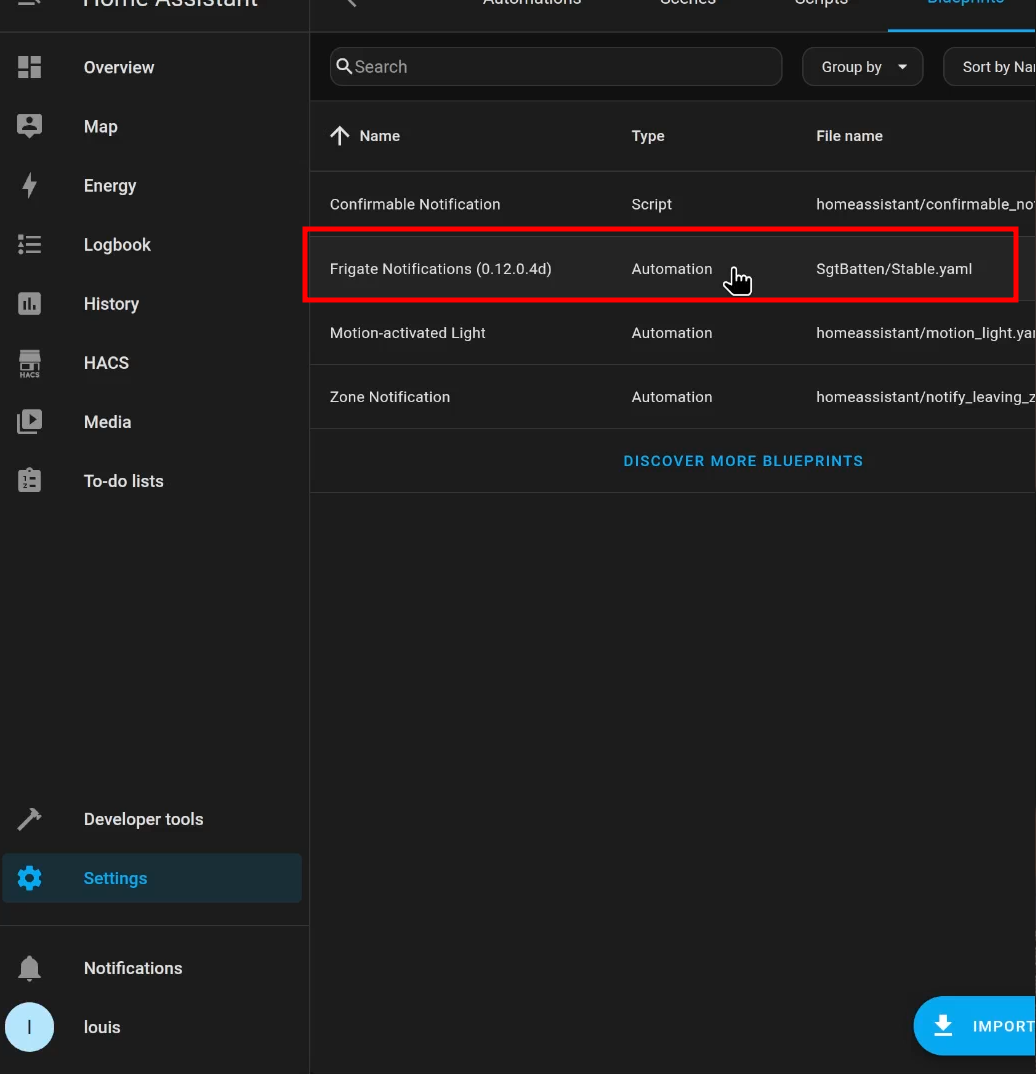Open Media from the sidebar
This screenshot has height=1074, width=1036.
tap(152, 422)
